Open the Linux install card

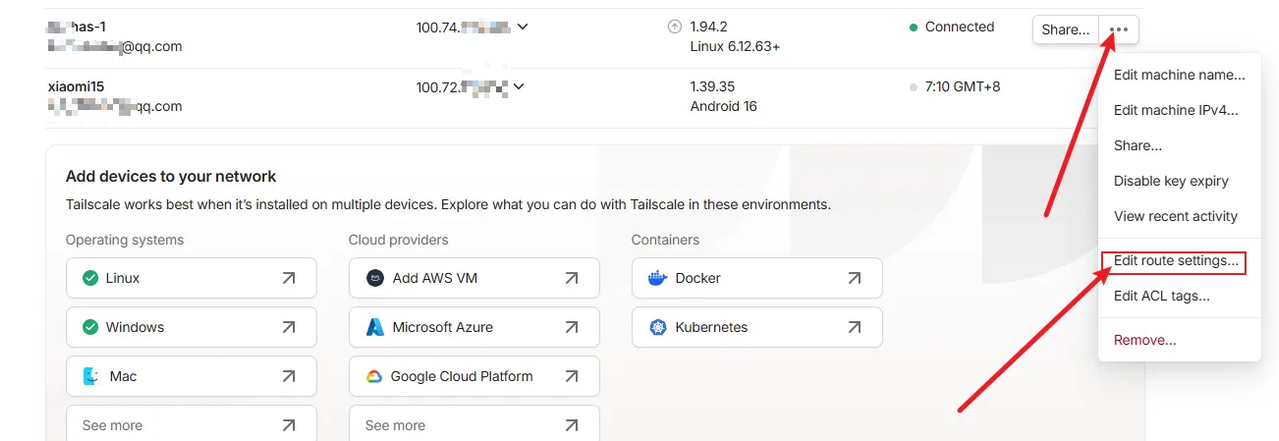191,278
